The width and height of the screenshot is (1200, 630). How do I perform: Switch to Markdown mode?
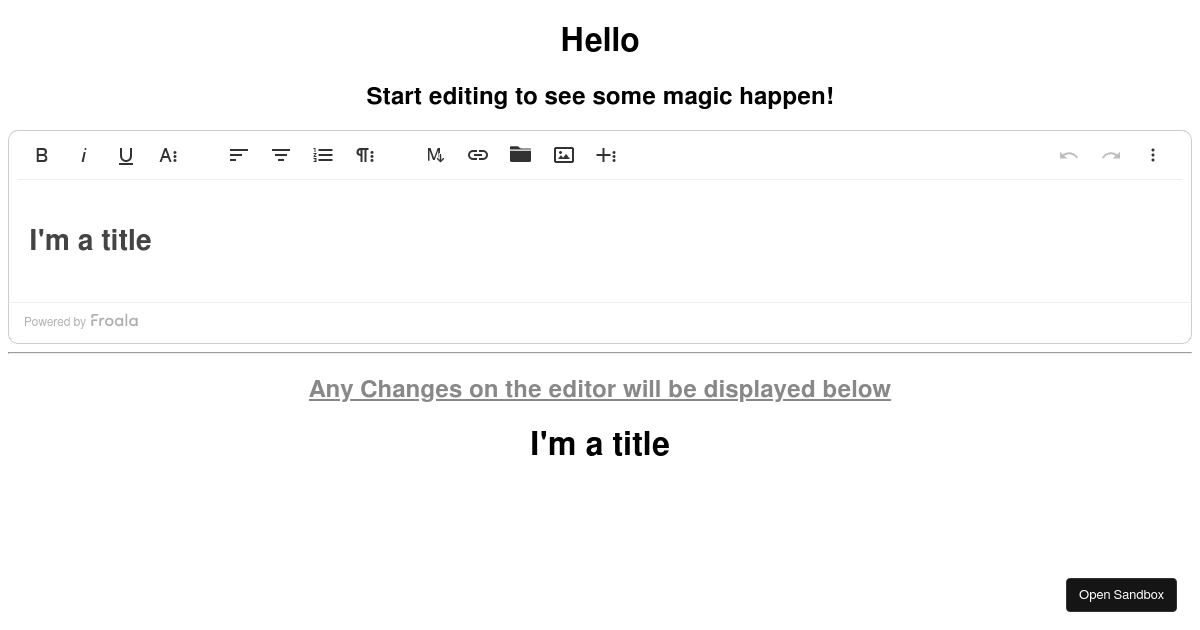click(x=436, y=155)
